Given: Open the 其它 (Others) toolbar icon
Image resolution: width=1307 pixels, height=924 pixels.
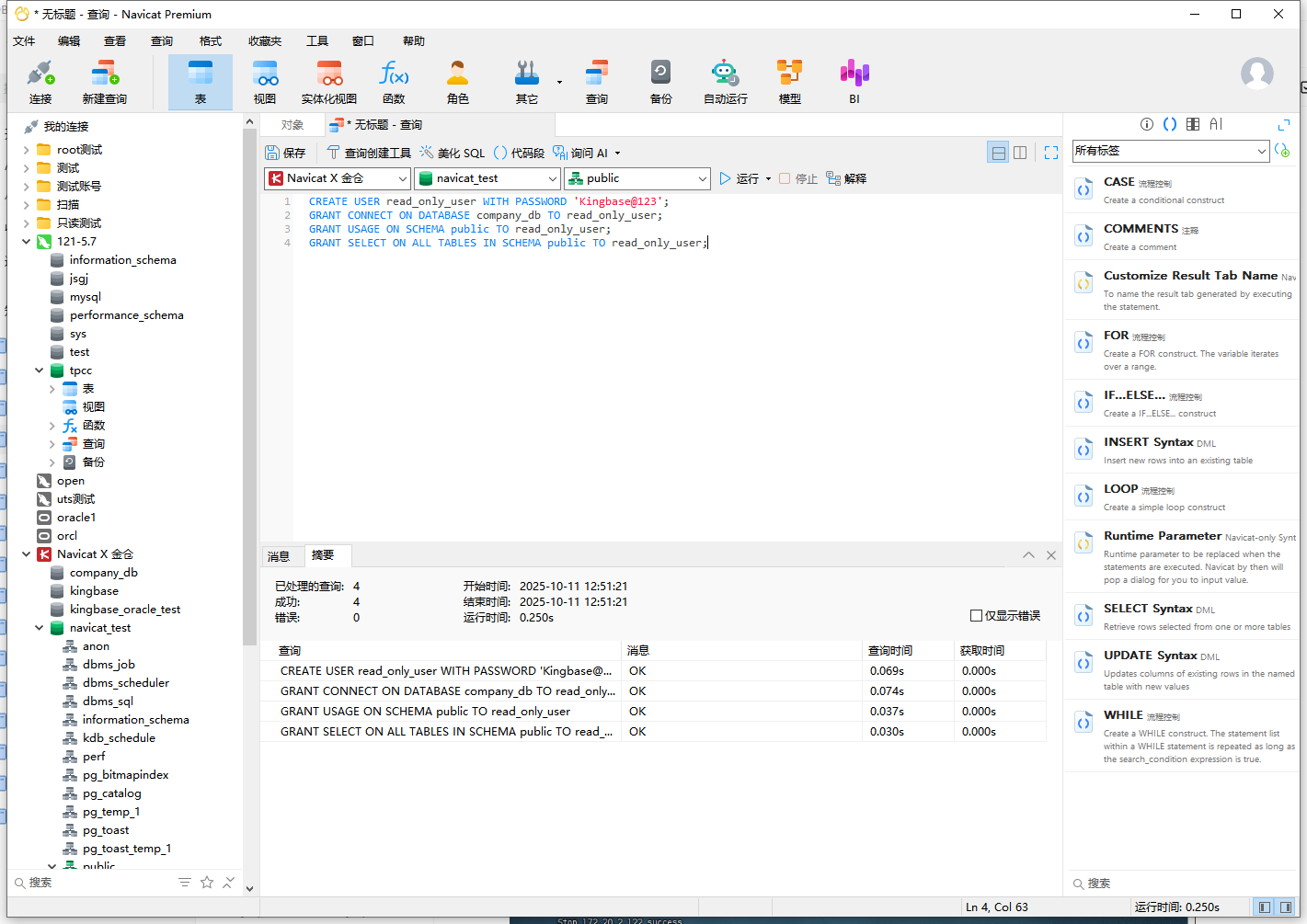Looking at the screenshot, I should [527, 82].
